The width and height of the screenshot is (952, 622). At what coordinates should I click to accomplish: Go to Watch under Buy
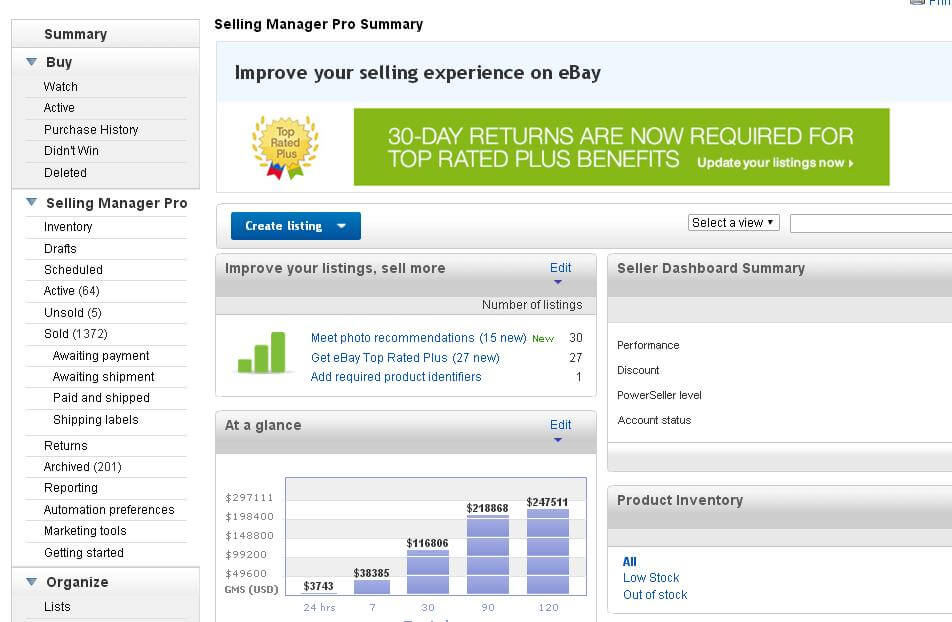click(x=61, y=87)
